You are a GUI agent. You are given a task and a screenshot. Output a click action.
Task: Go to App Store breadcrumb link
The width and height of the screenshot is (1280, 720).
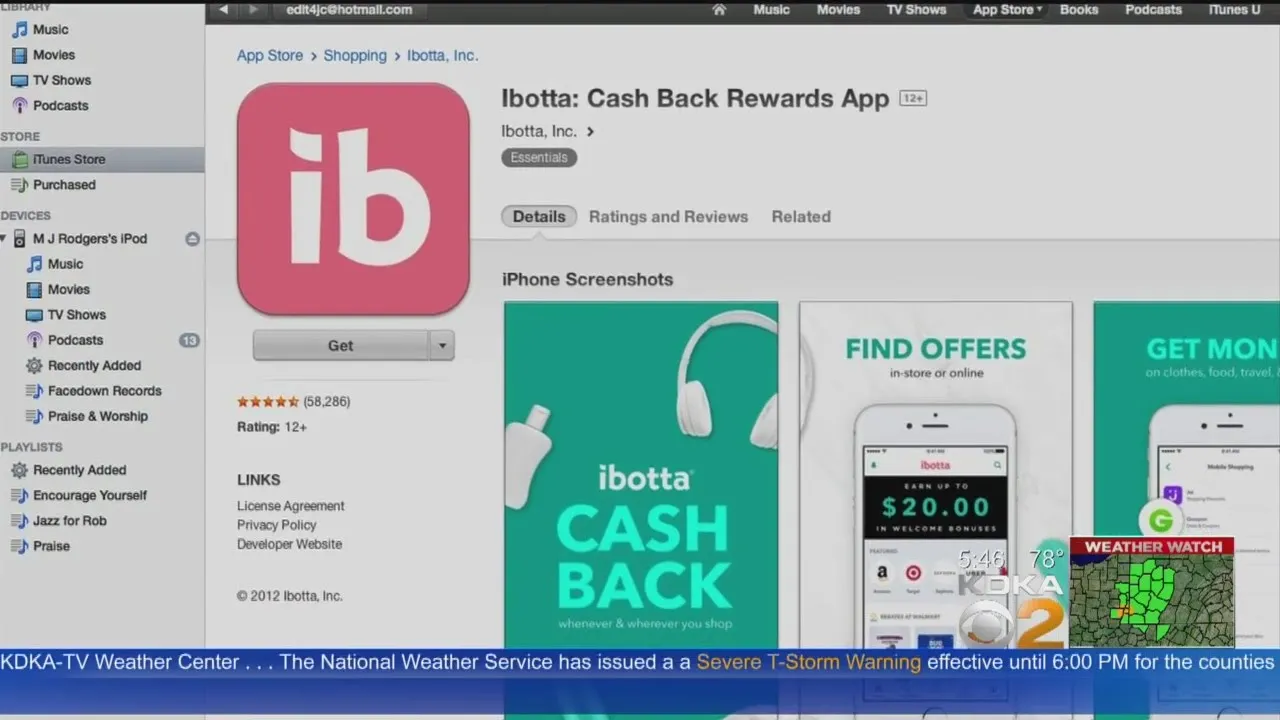pyautogui.click(x=270, y=56)
